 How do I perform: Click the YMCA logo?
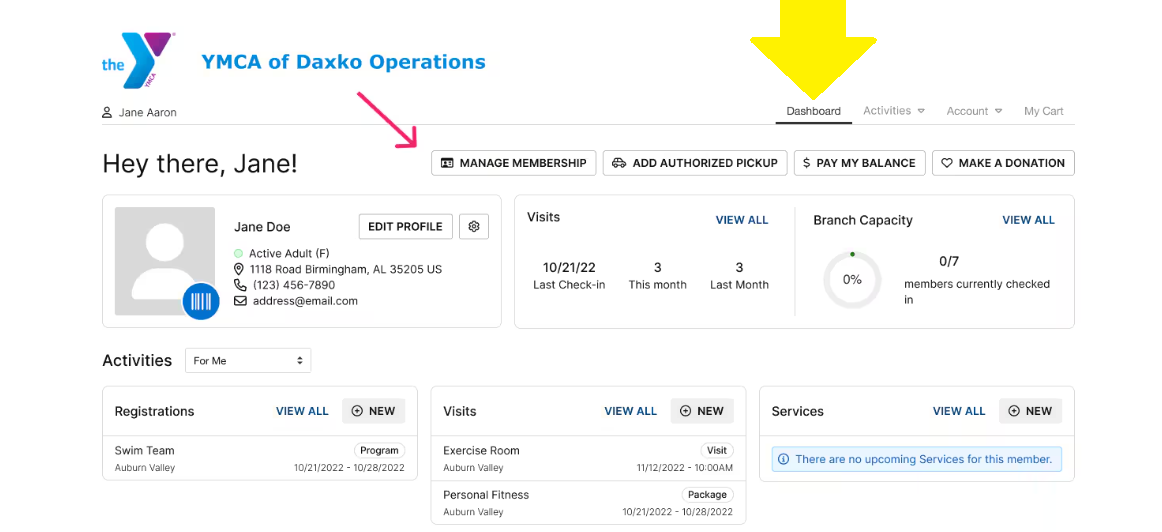pyautogui.click(x=138, y=61)
